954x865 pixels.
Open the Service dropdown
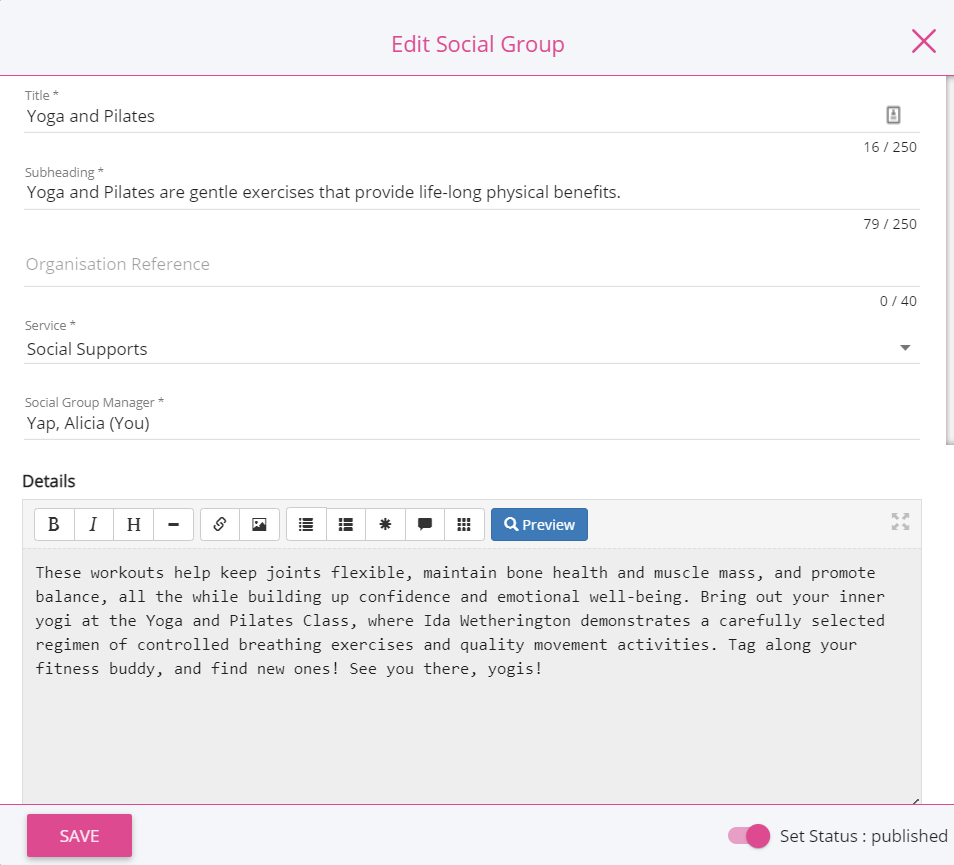(472, 349)
